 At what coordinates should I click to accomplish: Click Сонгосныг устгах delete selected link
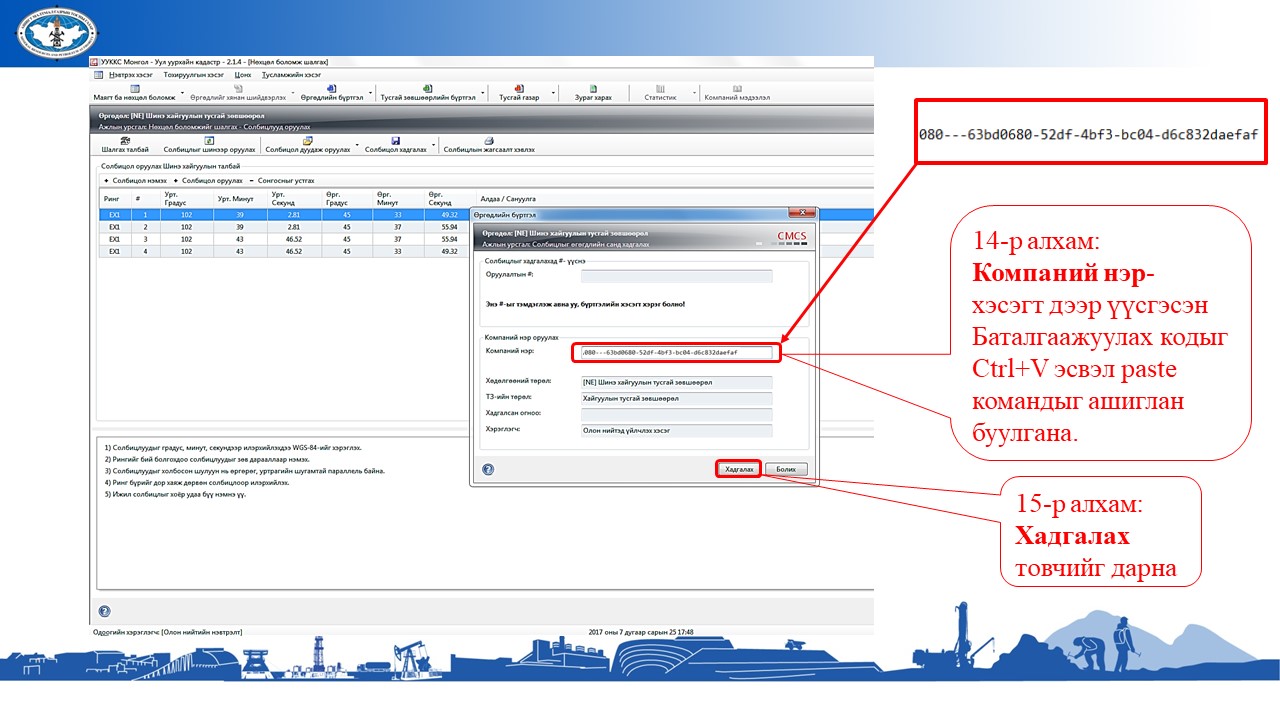(284, 180)
